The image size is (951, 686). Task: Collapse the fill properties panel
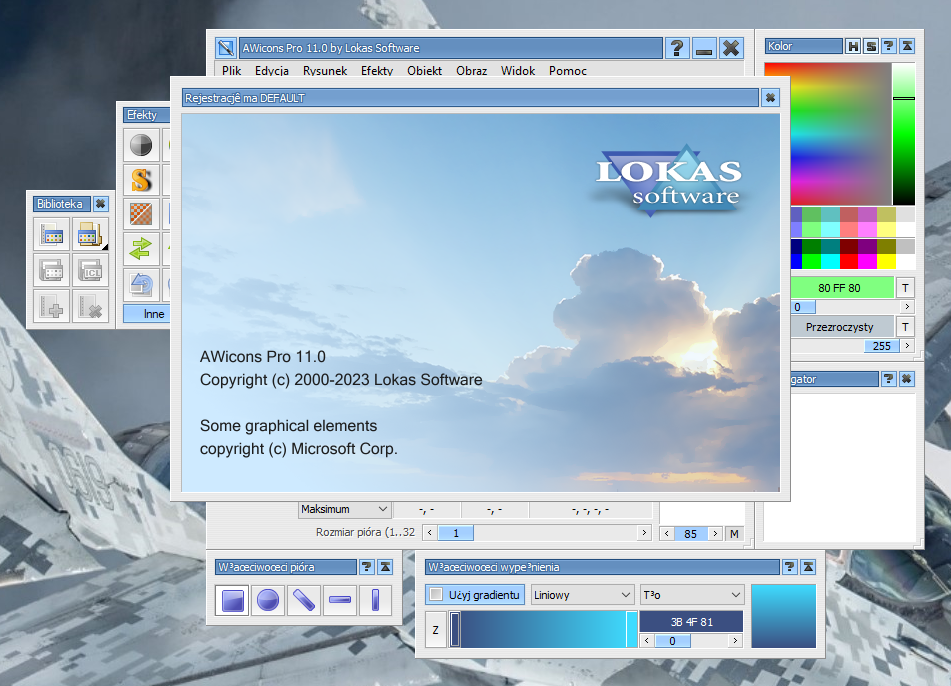tap(808, 567)
